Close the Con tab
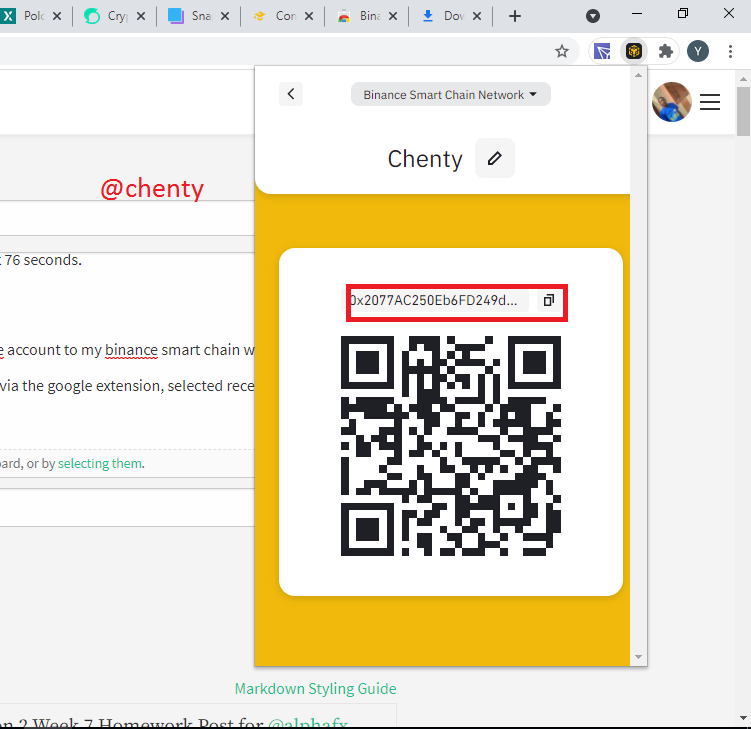This screenshot has height=729, width=751. (309, 16)
